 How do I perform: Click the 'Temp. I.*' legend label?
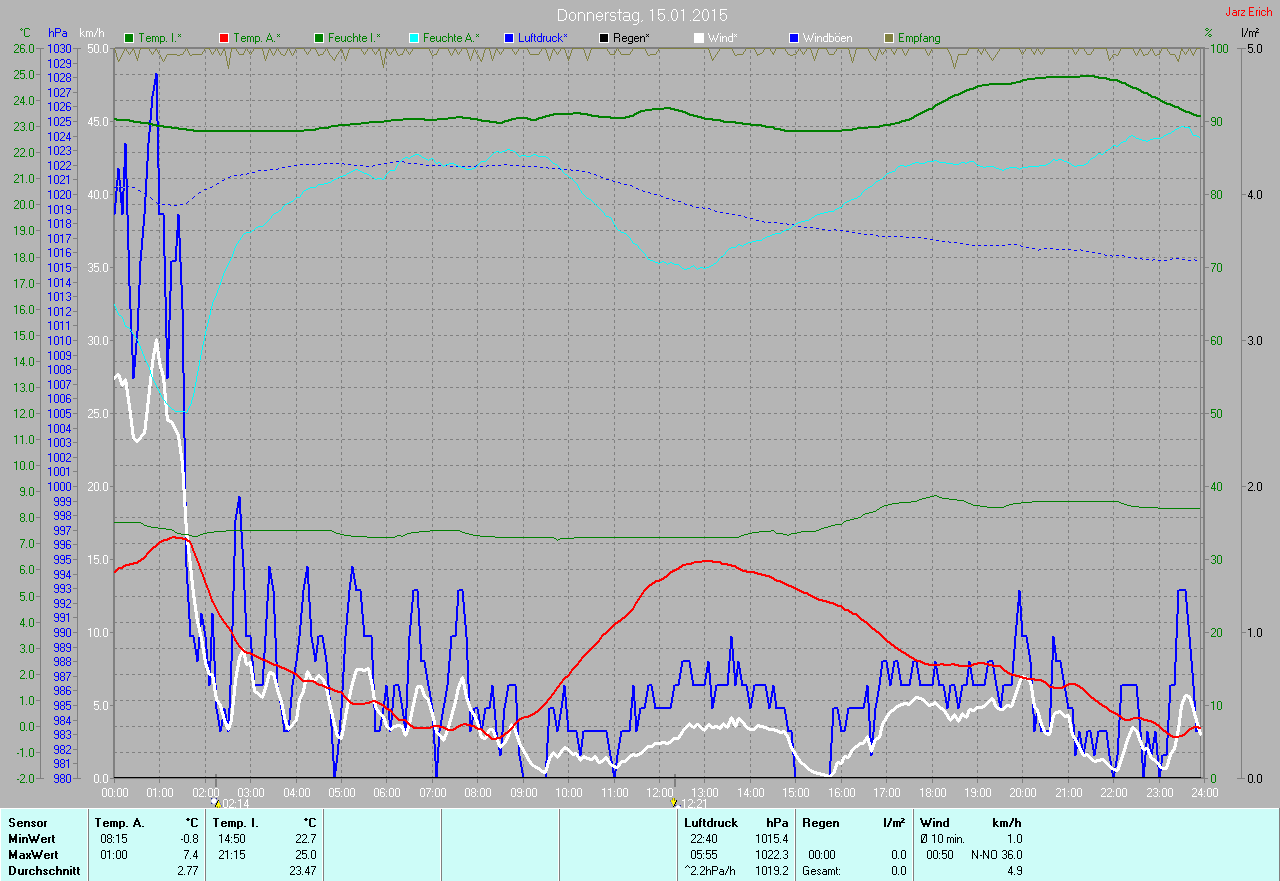[160, 38]
